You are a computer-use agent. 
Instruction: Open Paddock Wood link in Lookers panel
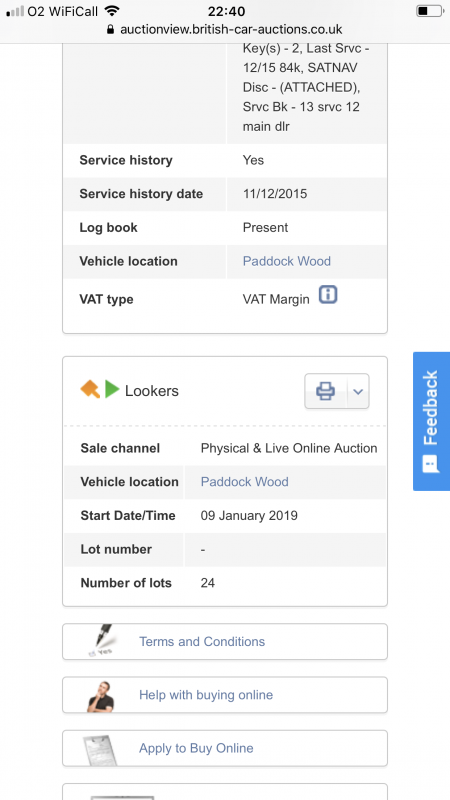(x=244, y=482)
